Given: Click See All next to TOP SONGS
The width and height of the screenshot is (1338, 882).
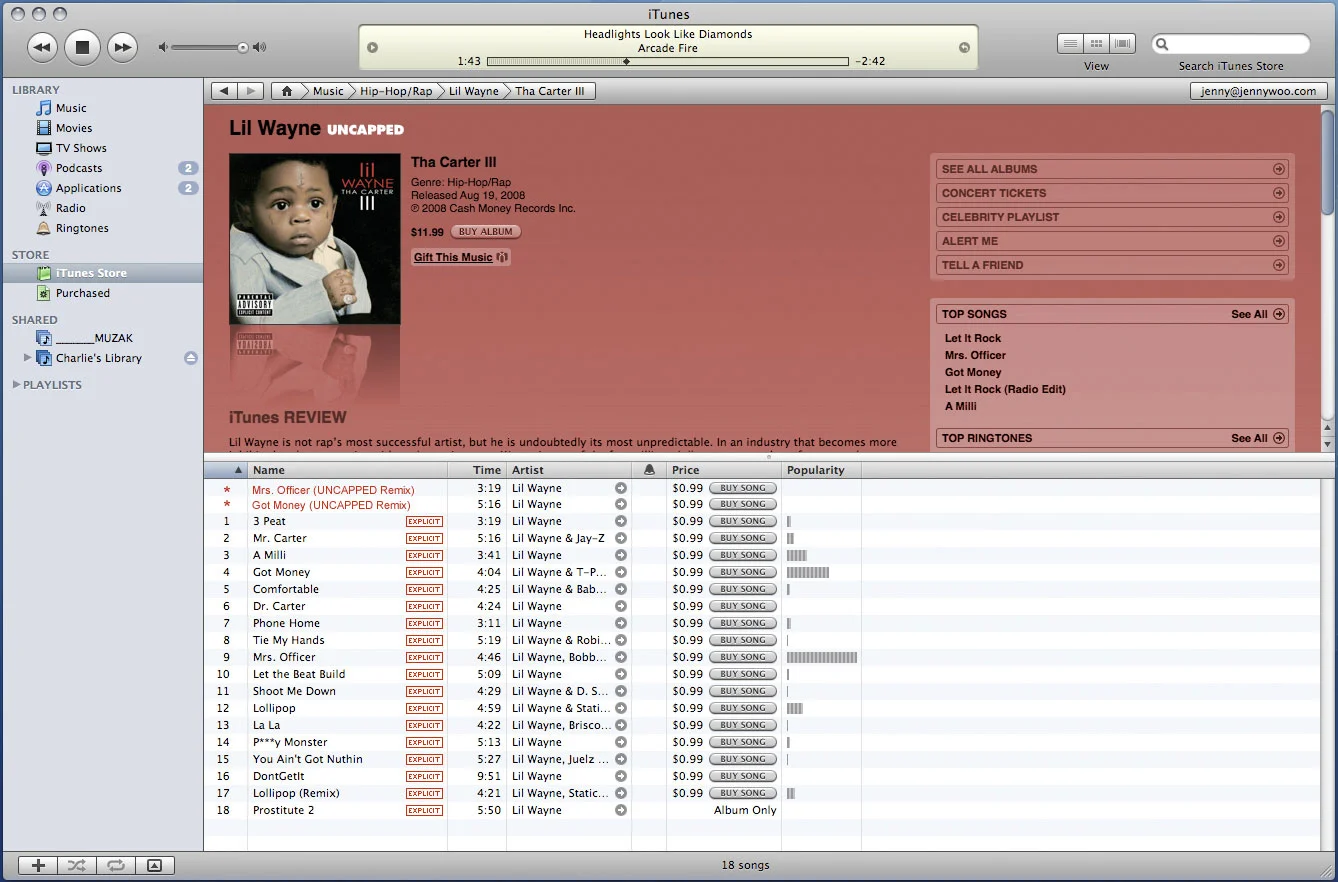Looking at the screenshot, I should pos(1258,314).
